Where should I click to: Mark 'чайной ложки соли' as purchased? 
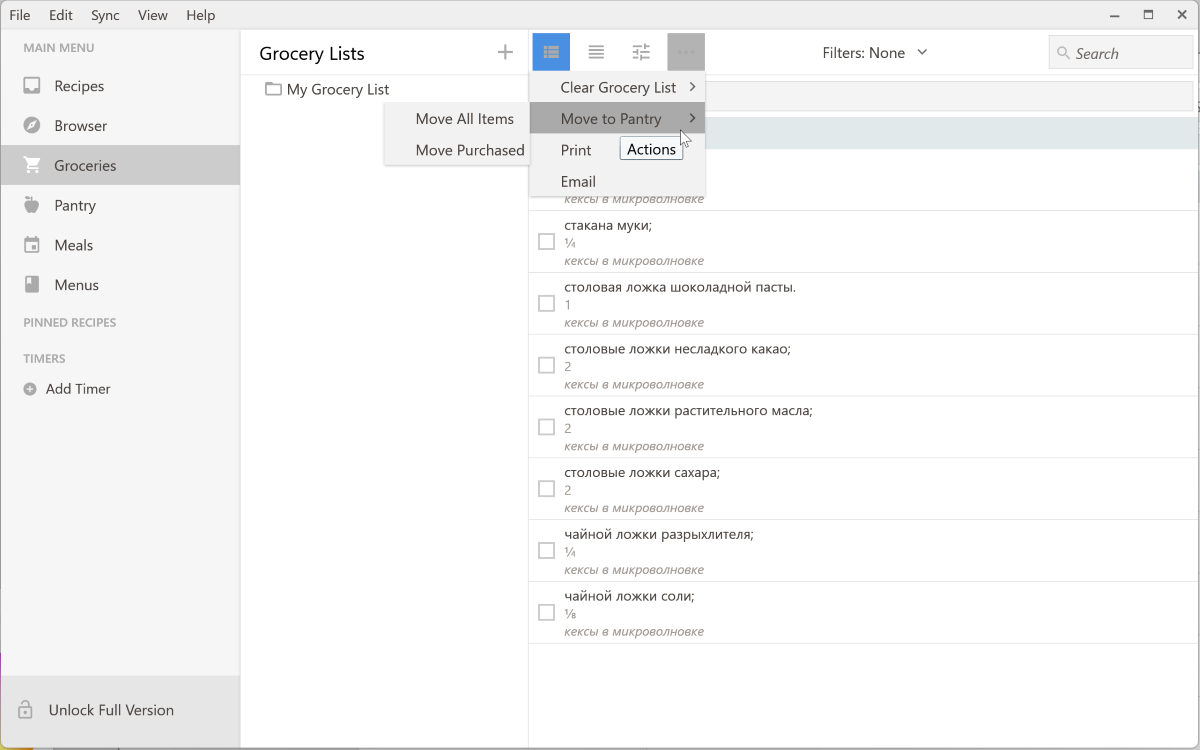coord(546,612)
